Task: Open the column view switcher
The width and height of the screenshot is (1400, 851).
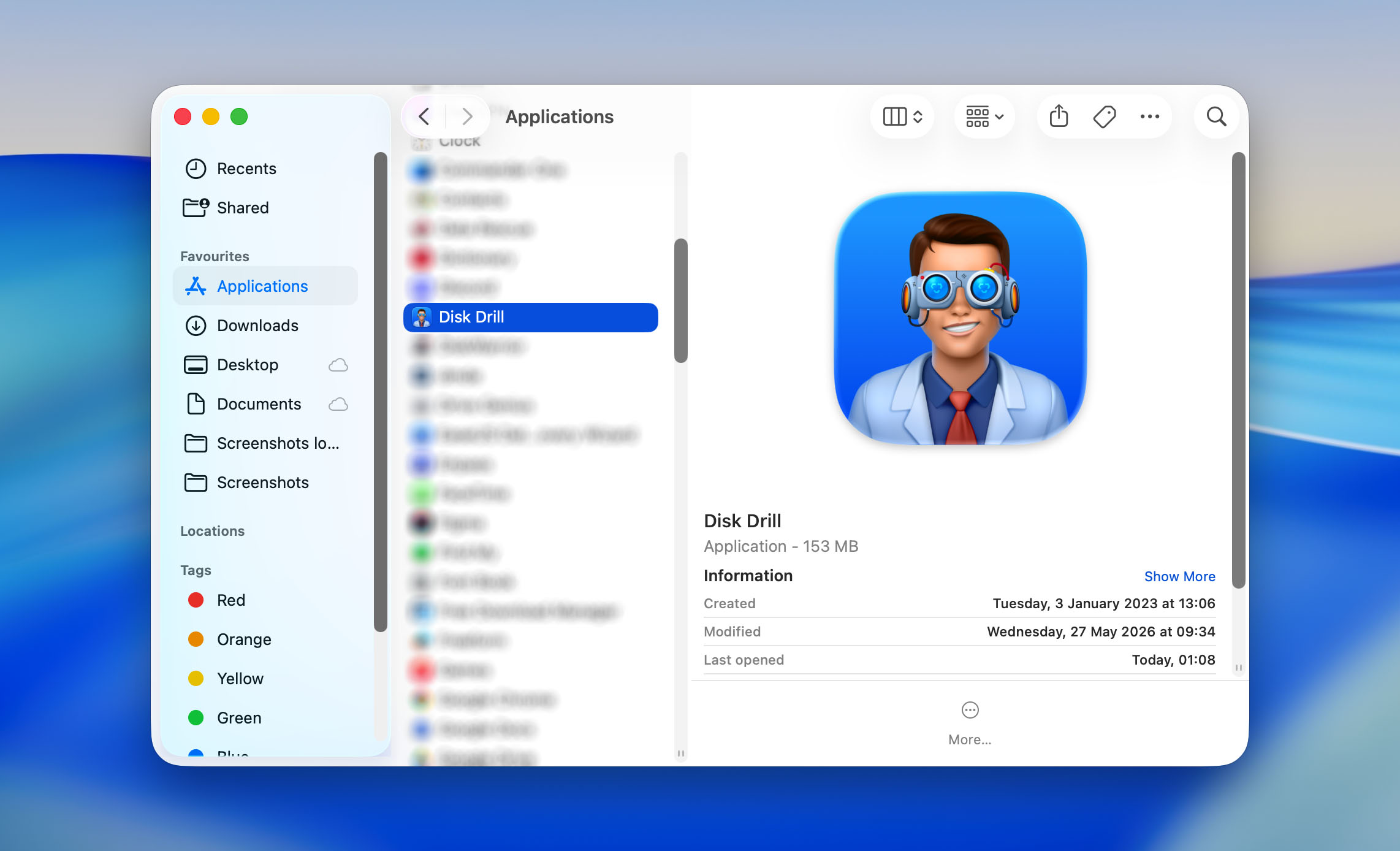Action: click(902, 116)
